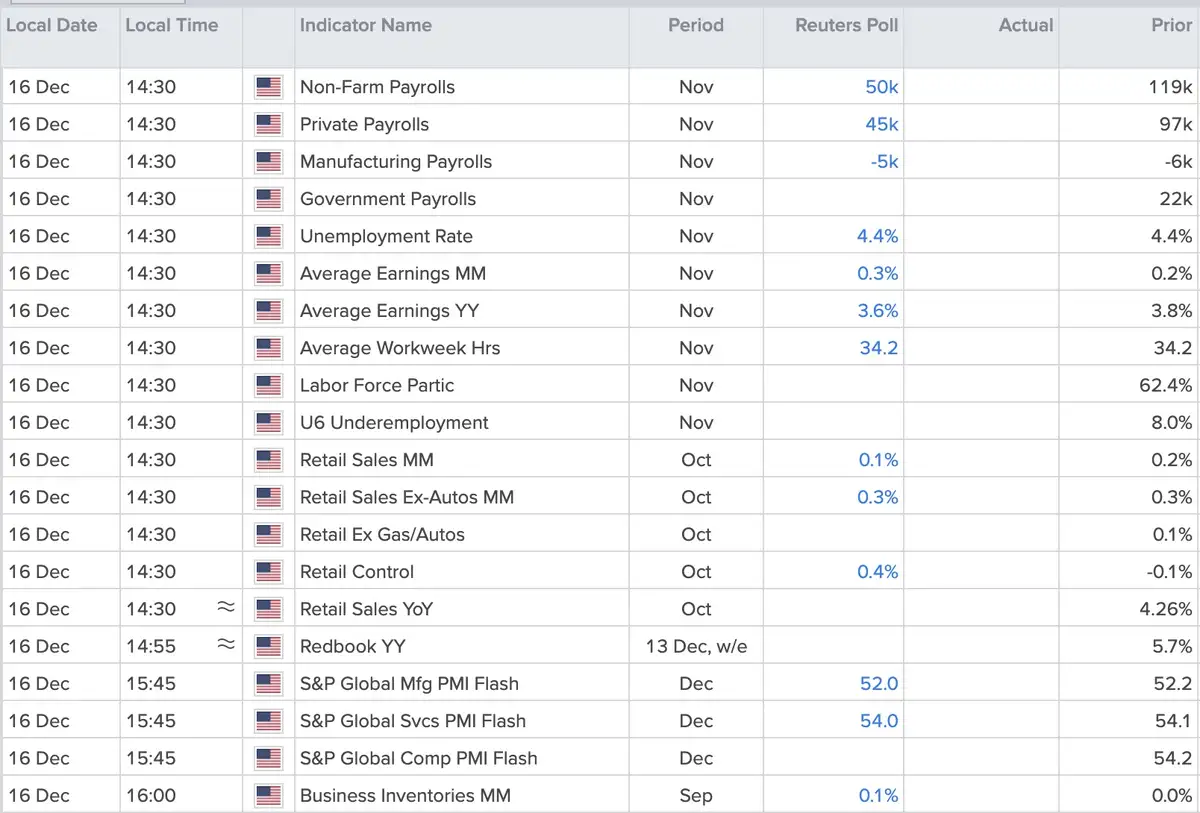Click the Retail Sales YoY prior value 4.26%
Viewport: 1200px width, 813px height.
click(x=1166, y=609)
